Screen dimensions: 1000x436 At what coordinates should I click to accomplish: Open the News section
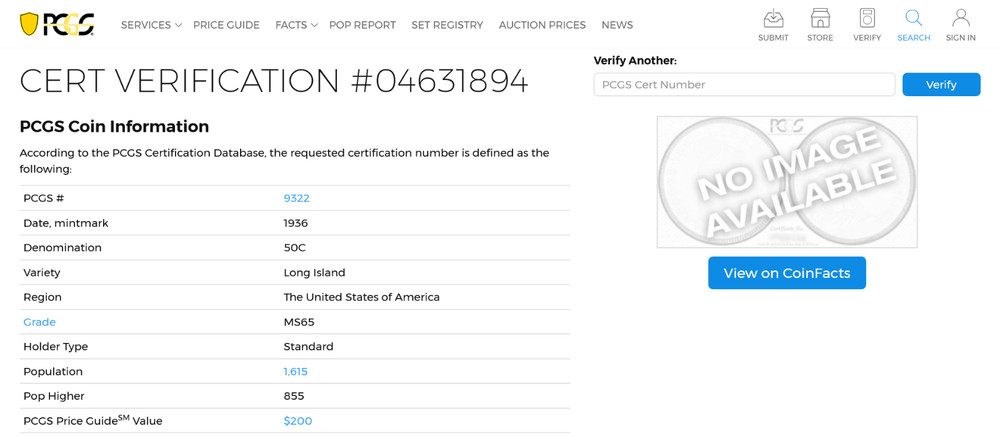(x=617, y=25)
